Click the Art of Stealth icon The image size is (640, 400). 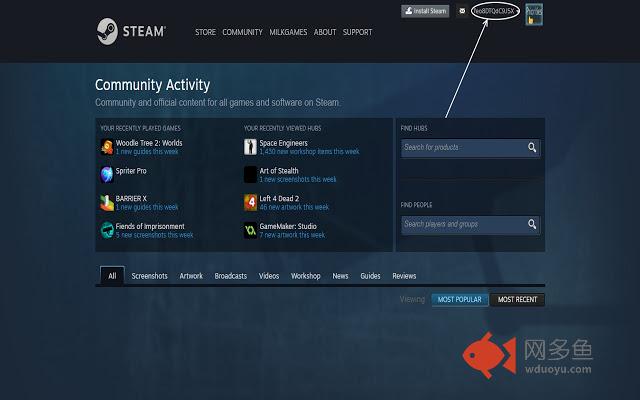pyautogui.click(x=250, y=175)
